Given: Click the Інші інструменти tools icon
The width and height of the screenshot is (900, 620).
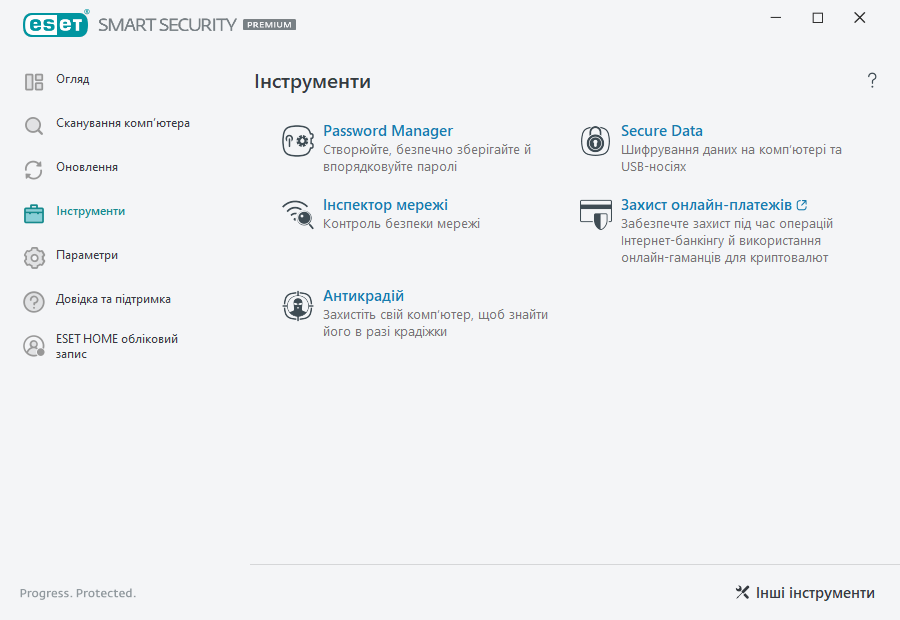Looking at the screenshot, I should (741, 592).
